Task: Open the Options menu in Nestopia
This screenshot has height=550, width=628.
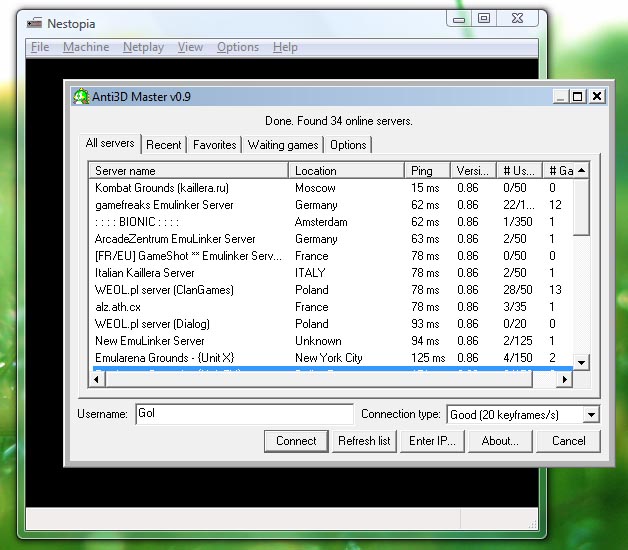Action: click(x=238, y=47)
